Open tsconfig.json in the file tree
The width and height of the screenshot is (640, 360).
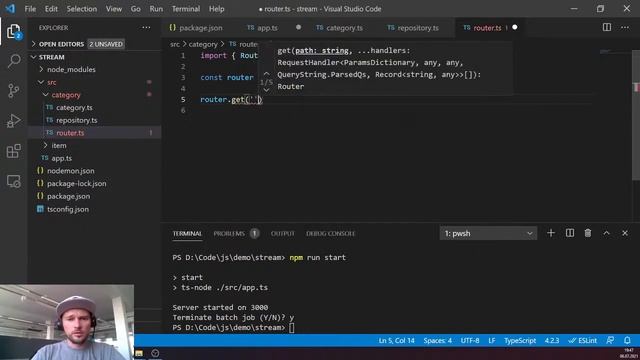click(x=67, y=209)
